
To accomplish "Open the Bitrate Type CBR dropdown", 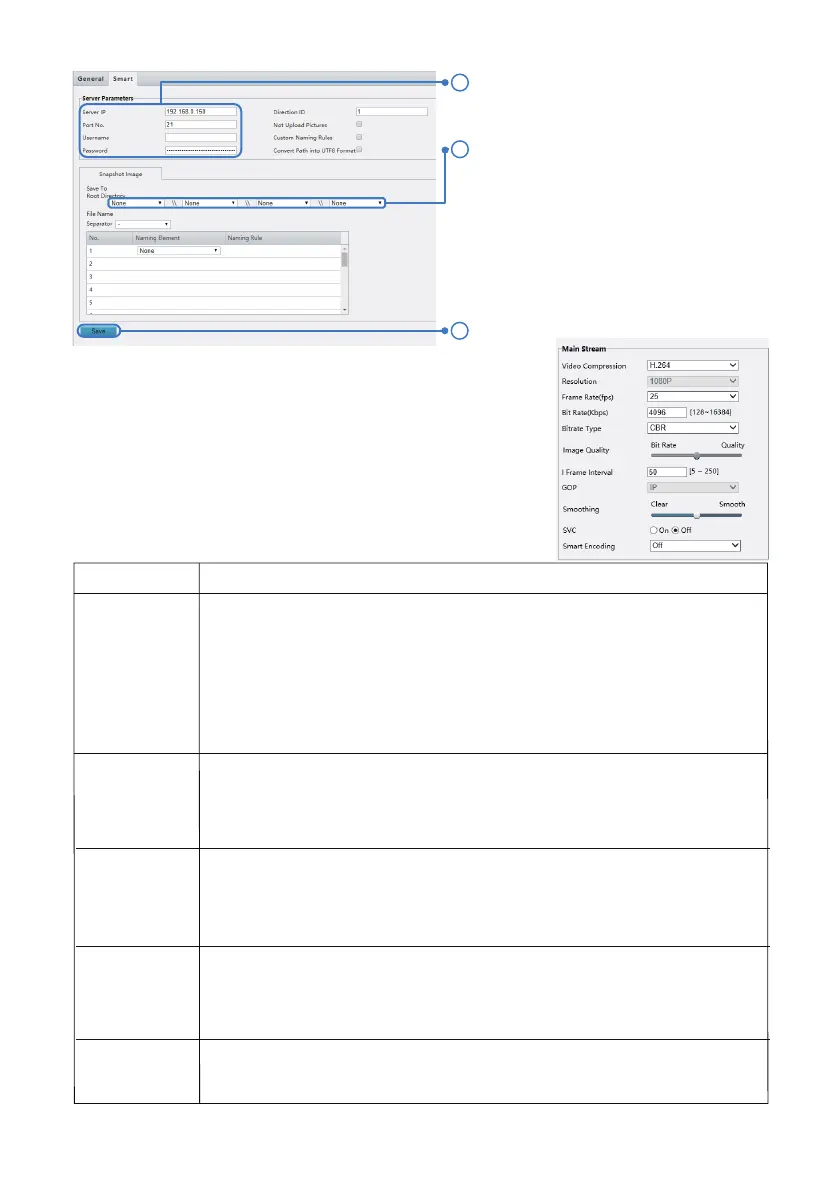I will (x=693, y=428).
